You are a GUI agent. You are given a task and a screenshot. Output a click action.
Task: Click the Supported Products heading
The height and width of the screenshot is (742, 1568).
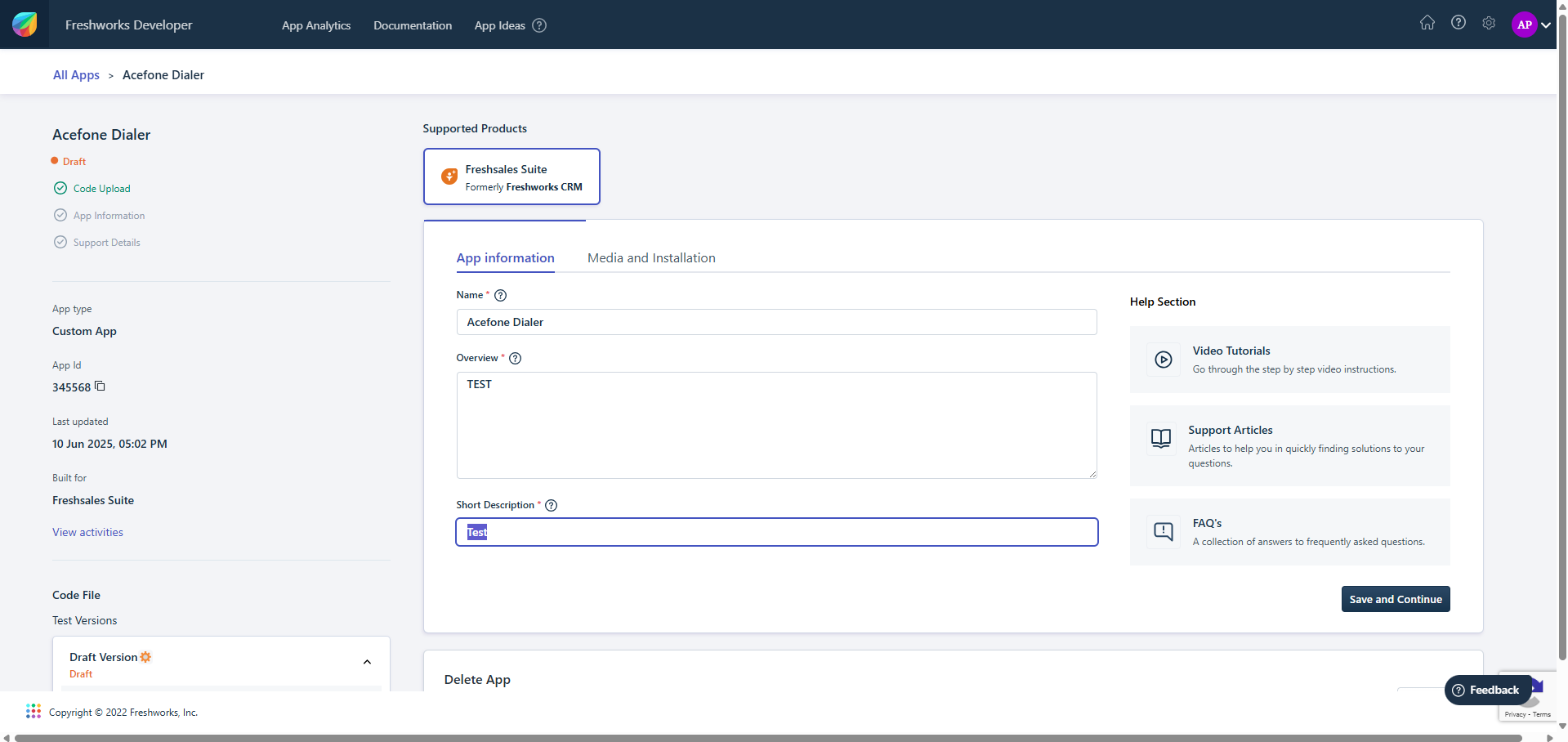(475, 128)
